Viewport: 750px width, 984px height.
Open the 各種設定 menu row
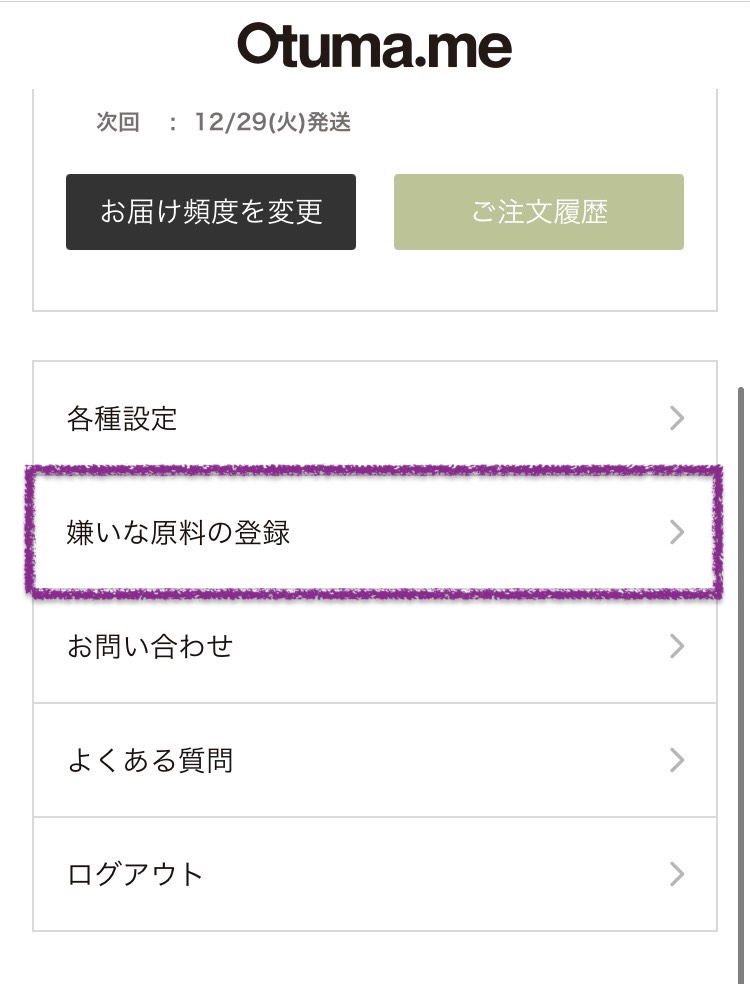pos(375,418)
